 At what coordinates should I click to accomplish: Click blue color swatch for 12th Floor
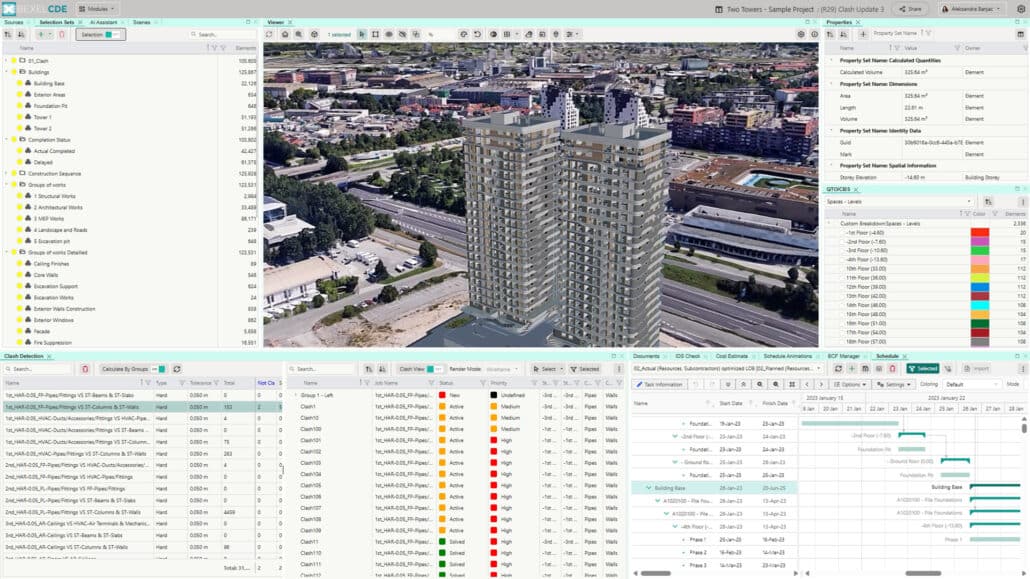click(979, 287)
